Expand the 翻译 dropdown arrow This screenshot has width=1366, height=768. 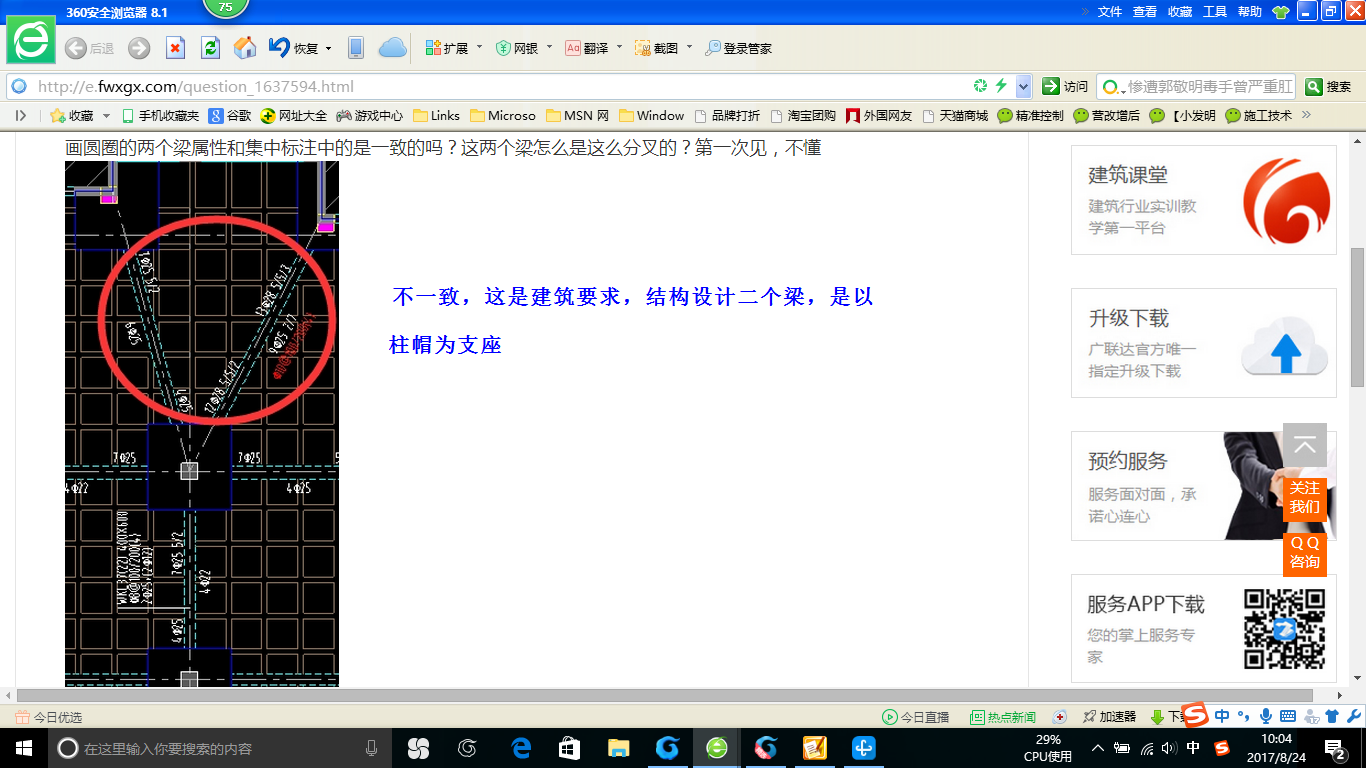619,48
